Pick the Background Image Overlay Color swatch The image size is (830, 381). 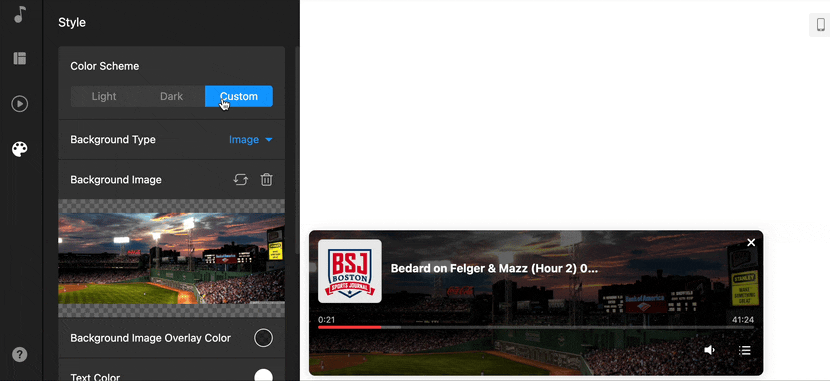(x=264, y=338)
